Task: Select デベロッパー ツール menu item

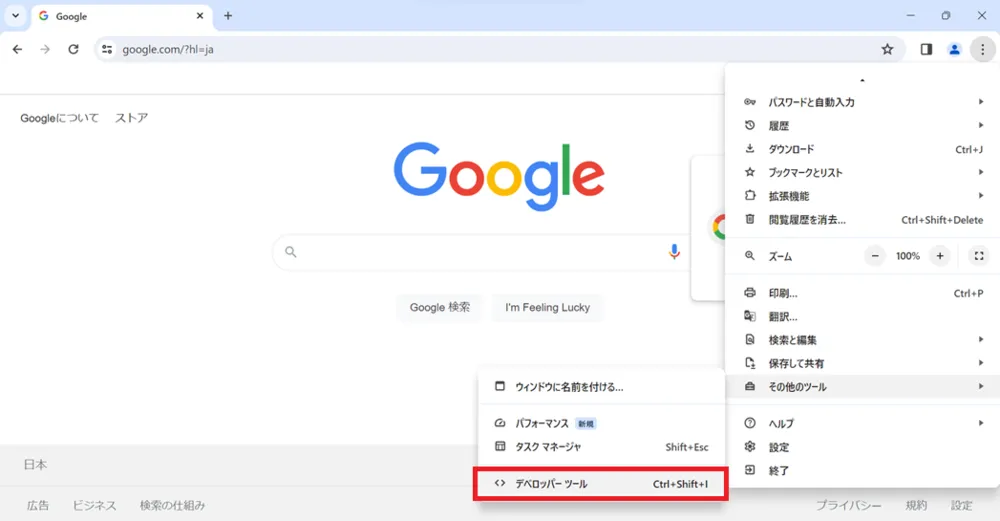Action: pos(601,483)
